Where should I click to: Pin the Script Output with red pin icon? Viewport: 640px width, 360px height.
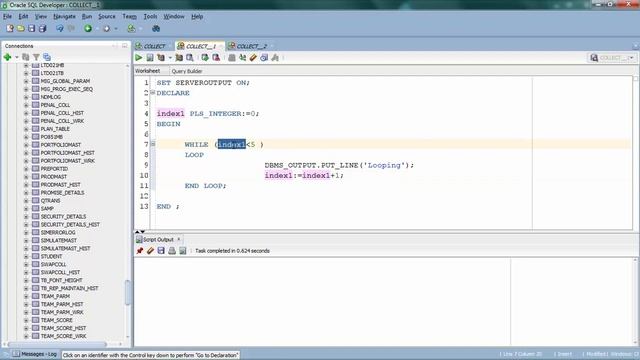pyautogui.click(x=140, y=251)
